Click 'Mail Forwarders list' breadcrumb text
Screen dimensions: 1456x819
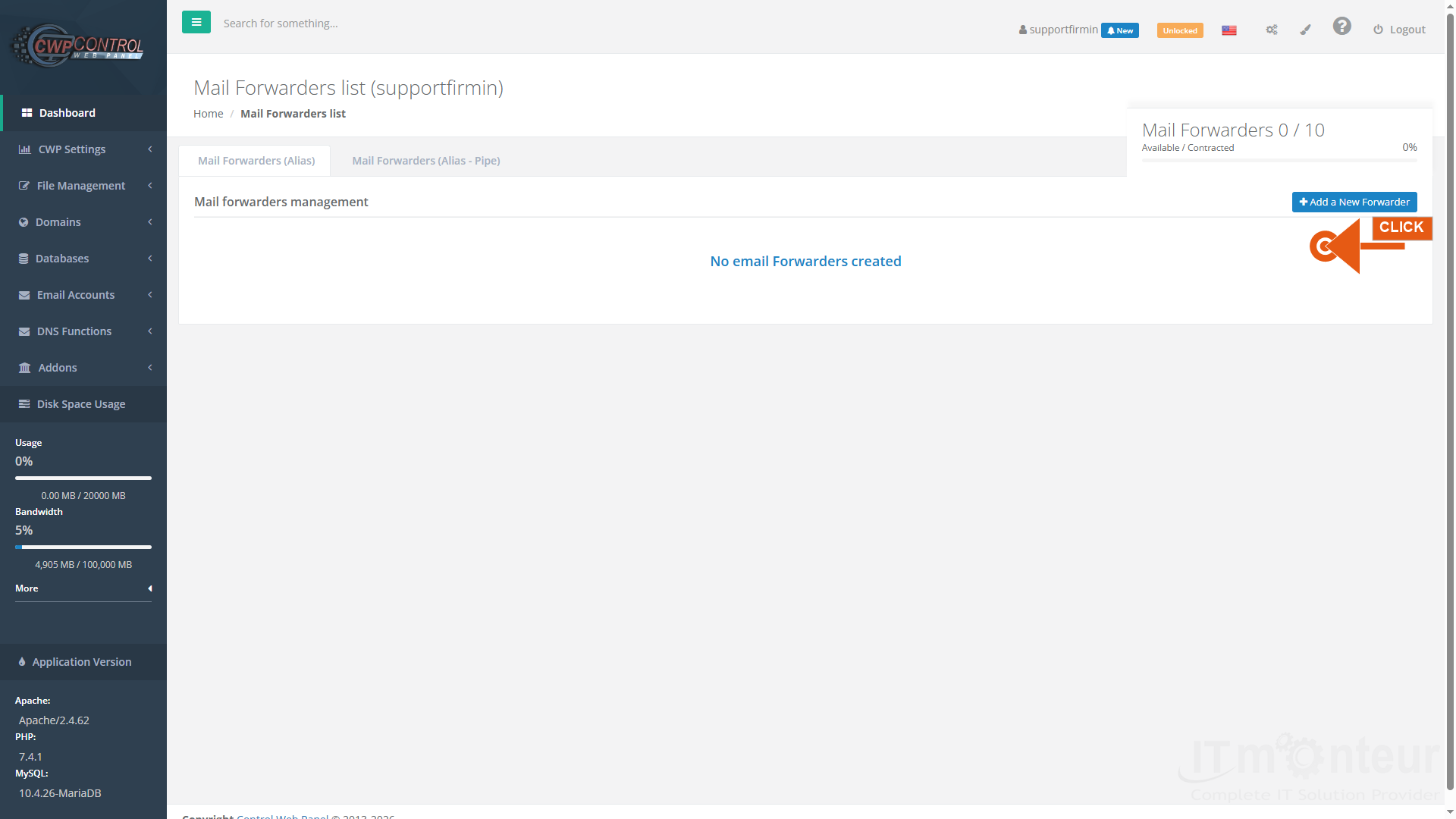(293, 114)
